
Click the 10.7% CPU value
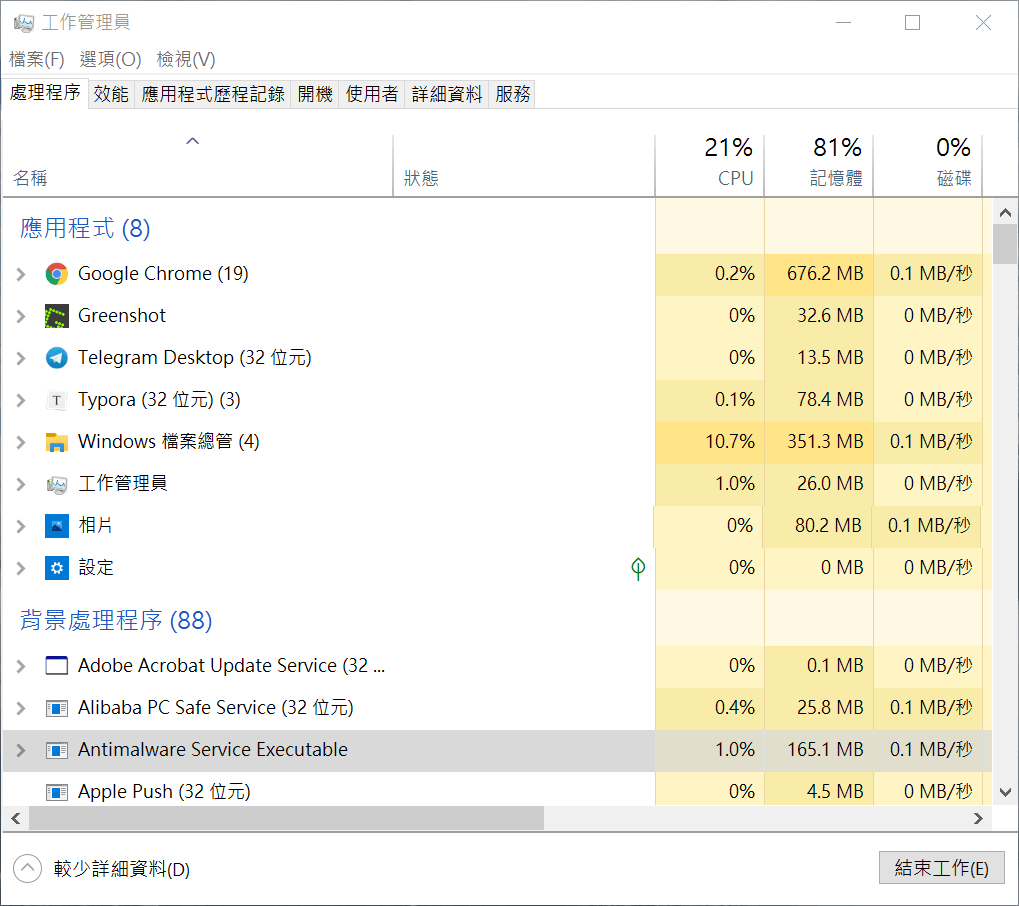(730, 442)
